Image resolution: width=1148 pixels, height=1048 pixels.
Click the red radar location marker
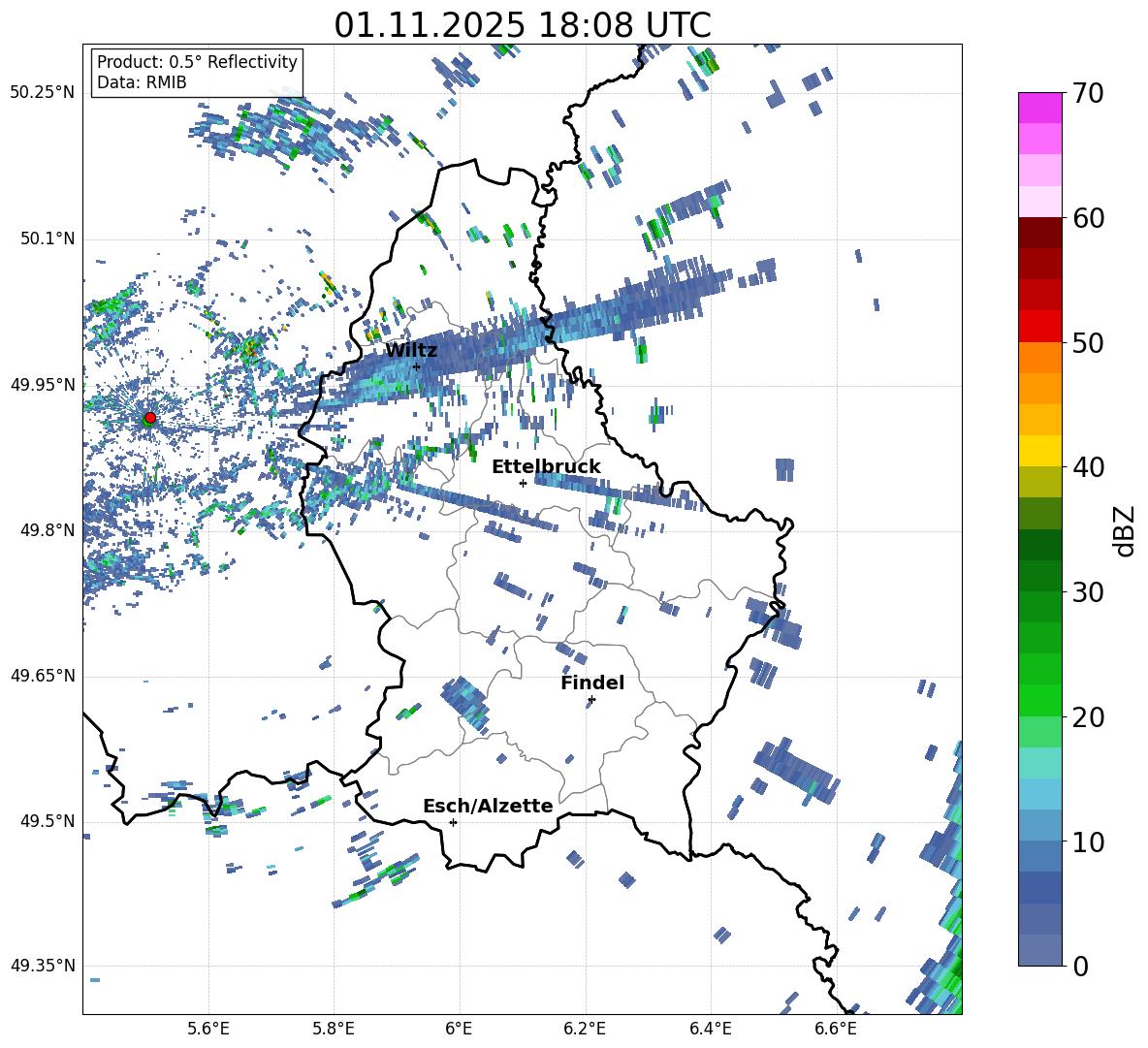(150, 418)
